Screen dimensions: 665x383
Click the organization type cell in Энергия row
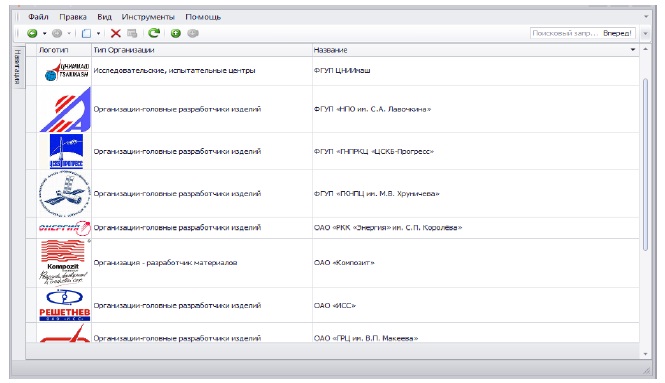tap(202, 228)
